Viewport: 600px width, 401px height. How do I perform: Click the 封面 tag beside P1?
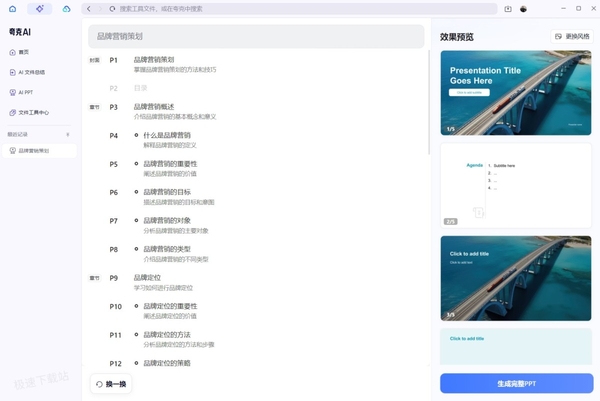(x=95, y=60)
